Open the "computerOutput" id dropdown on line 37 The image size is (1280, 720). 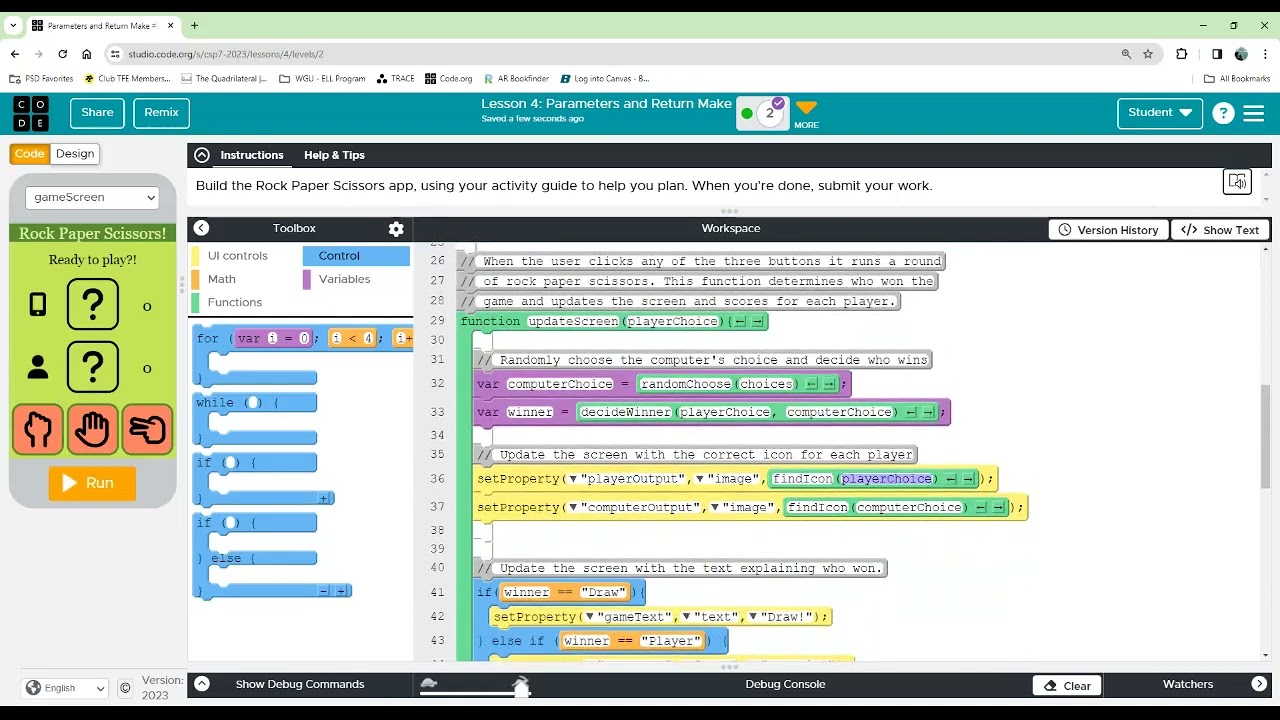coord(573,508)
